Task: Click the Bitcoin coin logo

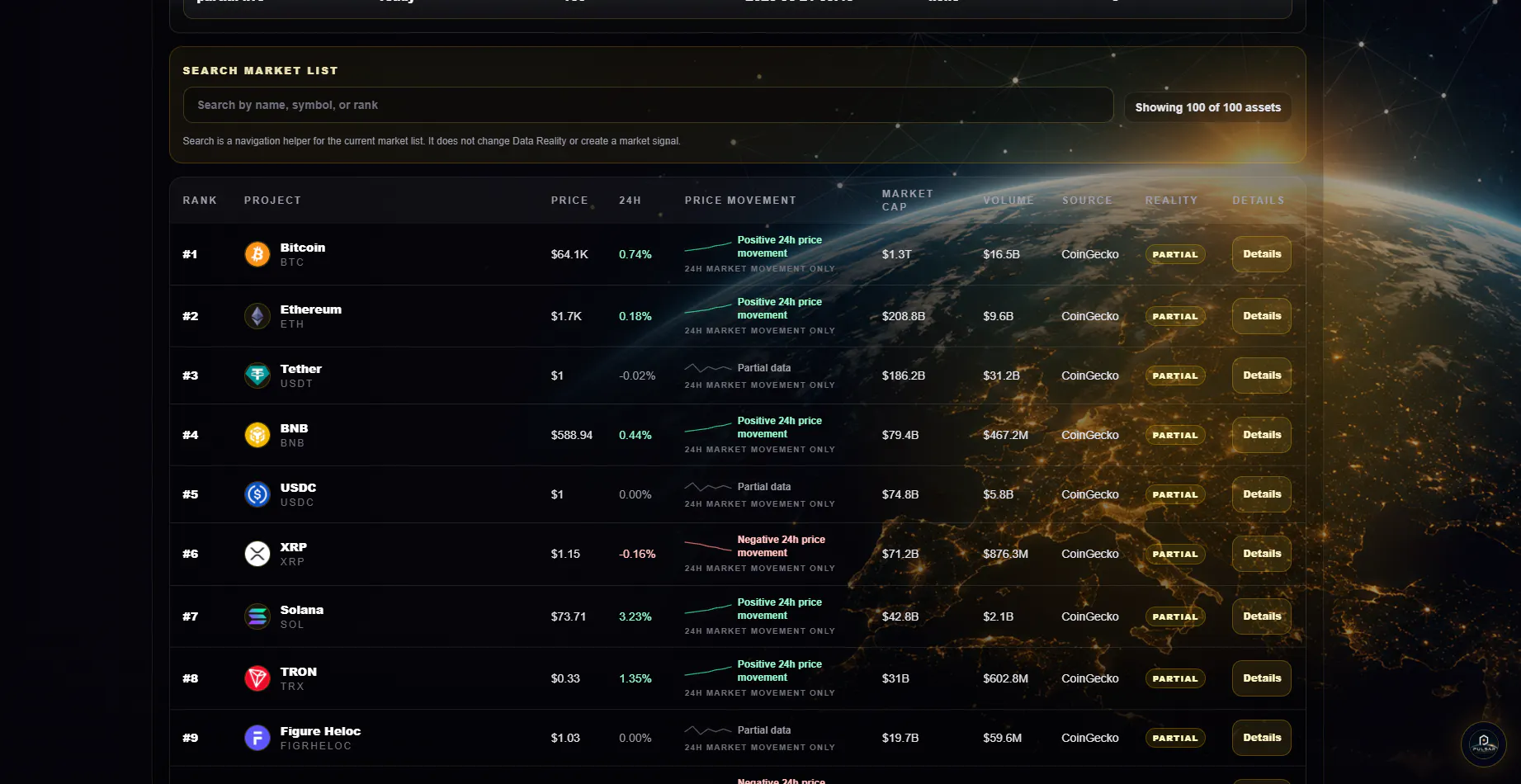Action: [257, 254]
